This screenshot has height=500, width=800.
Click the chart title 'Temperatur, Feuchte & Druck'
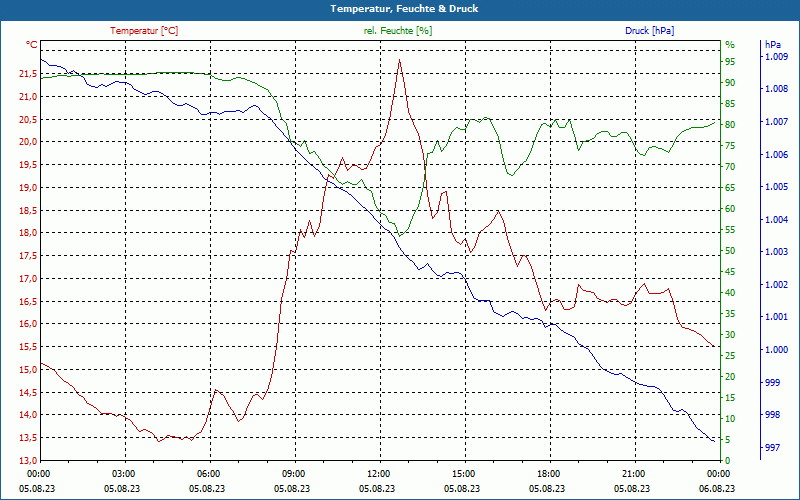[404, 9]
